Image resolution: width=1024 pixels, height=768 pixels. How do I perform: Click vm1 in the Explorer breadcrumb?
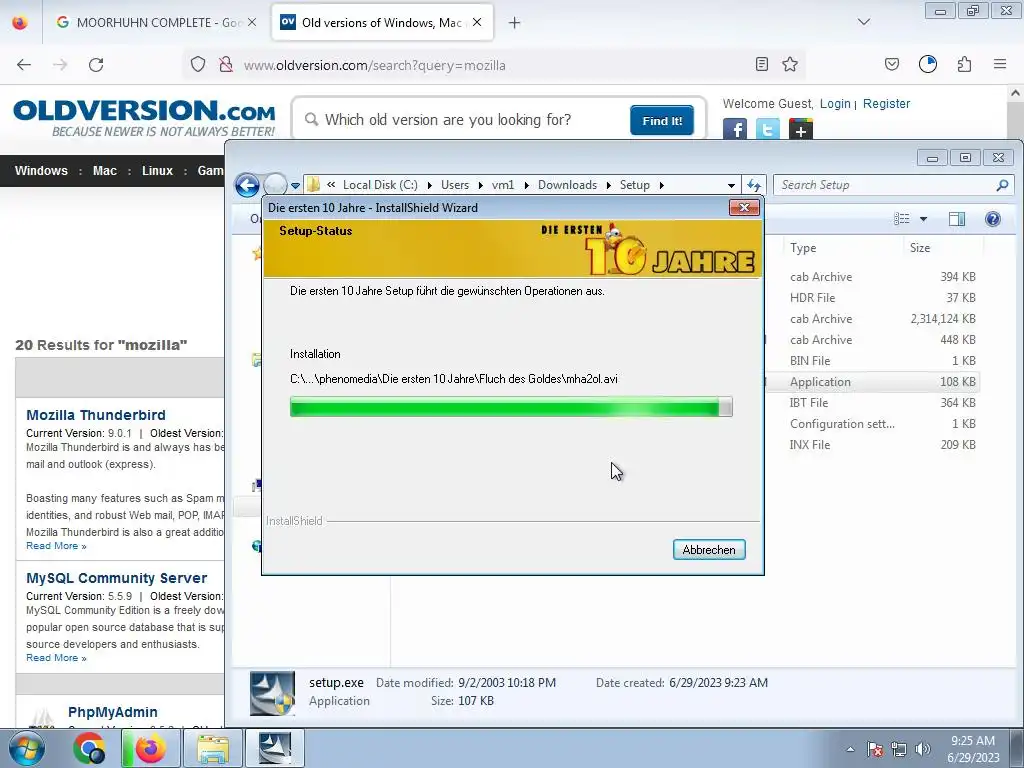502,185
